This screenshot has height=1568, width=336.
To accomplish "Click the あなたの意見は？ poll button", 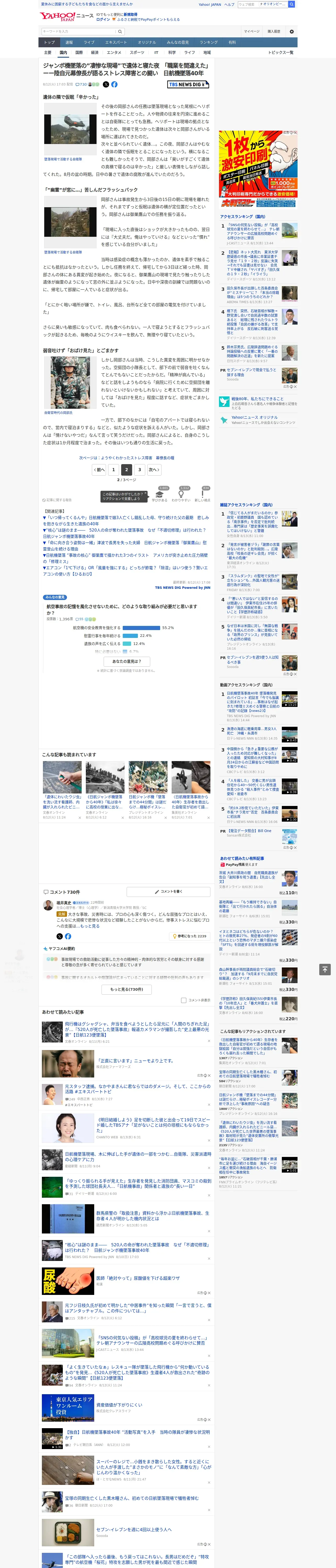I will click(127, 661).
